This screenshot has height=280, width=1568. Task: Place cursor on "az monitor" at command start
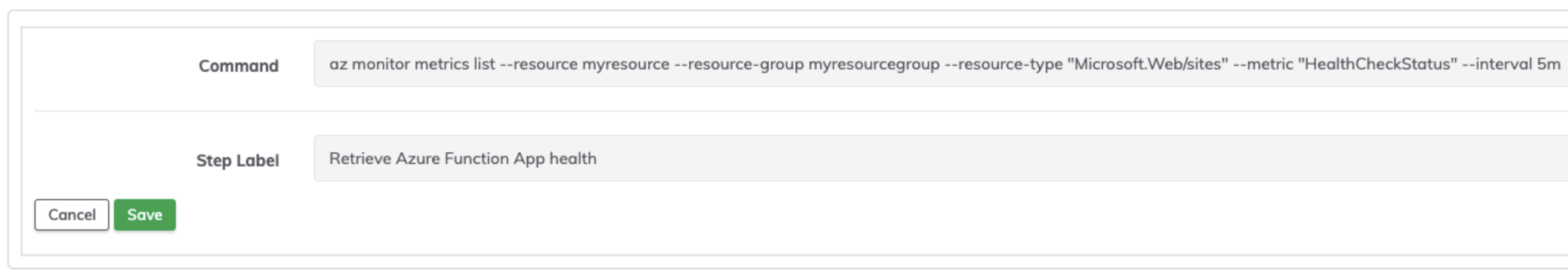point(369,64)
